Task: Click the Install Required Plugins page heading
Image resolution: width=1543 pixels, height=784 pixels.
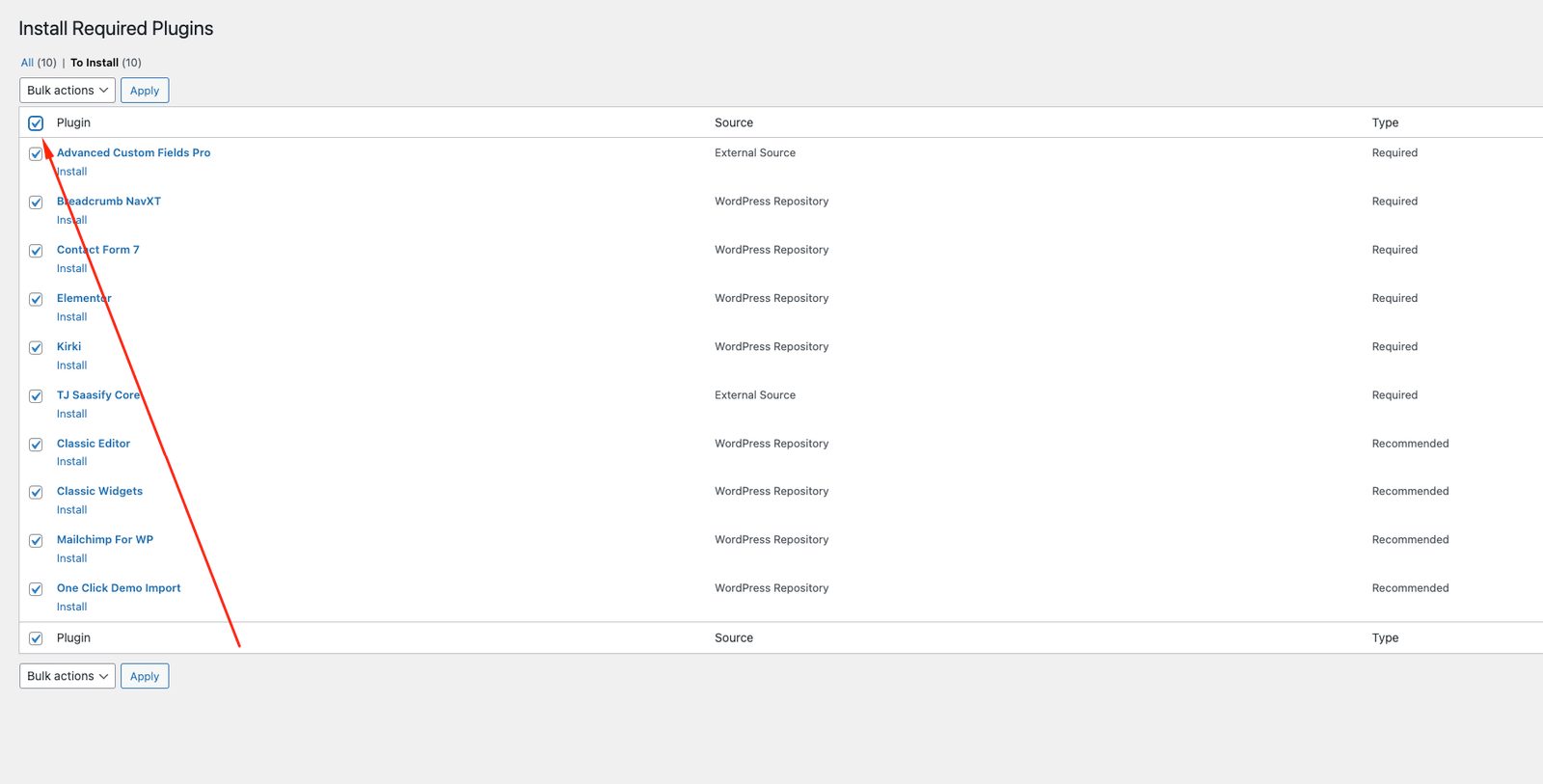Action: point(116,29)
